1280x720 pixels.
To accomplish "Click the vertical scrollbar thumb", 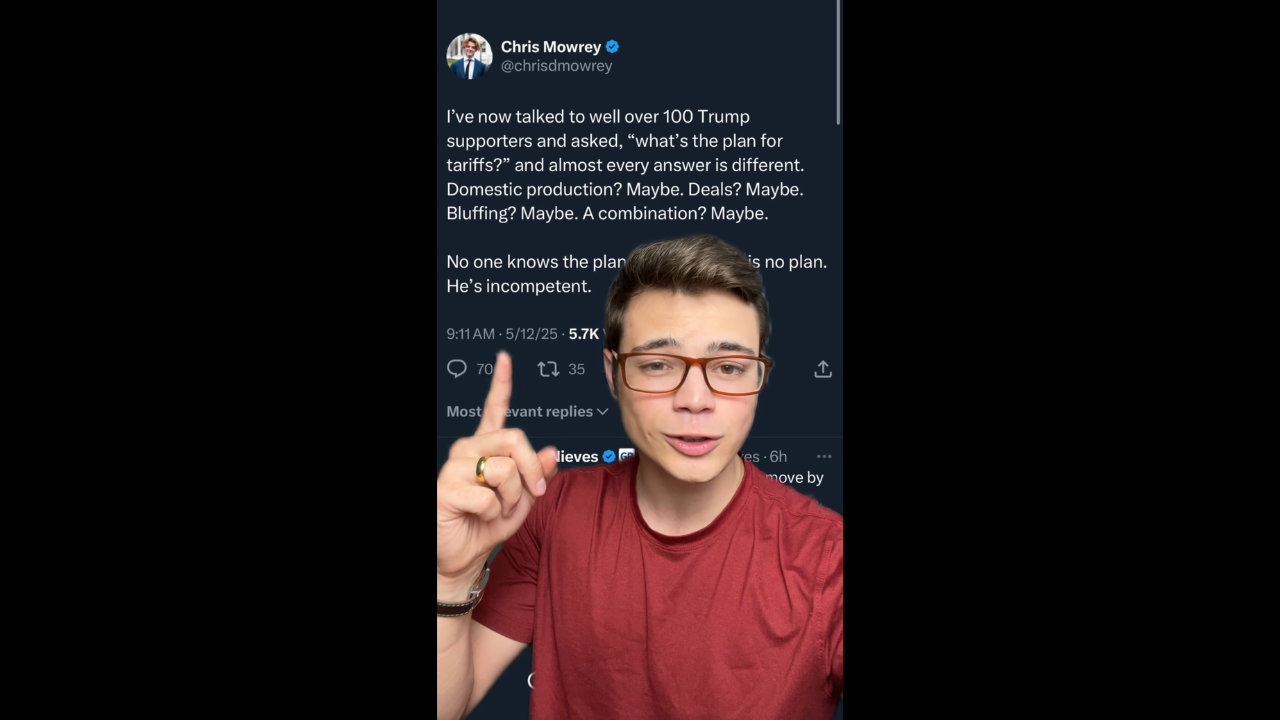I will click(x=839, y=62).
